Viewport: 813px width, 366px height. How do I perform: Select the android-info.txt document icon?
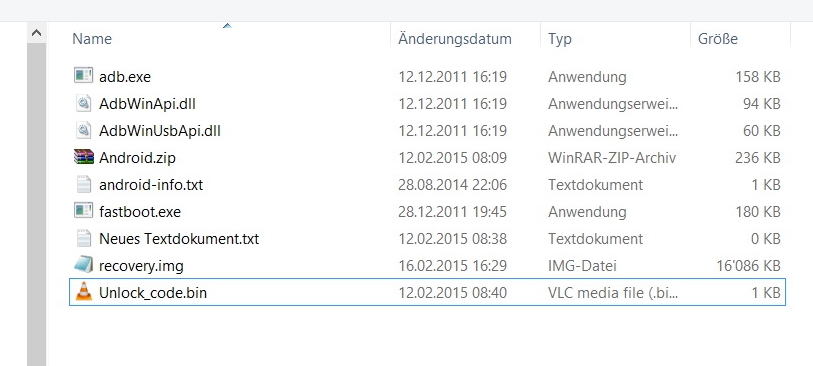click(x=83, y=184)
